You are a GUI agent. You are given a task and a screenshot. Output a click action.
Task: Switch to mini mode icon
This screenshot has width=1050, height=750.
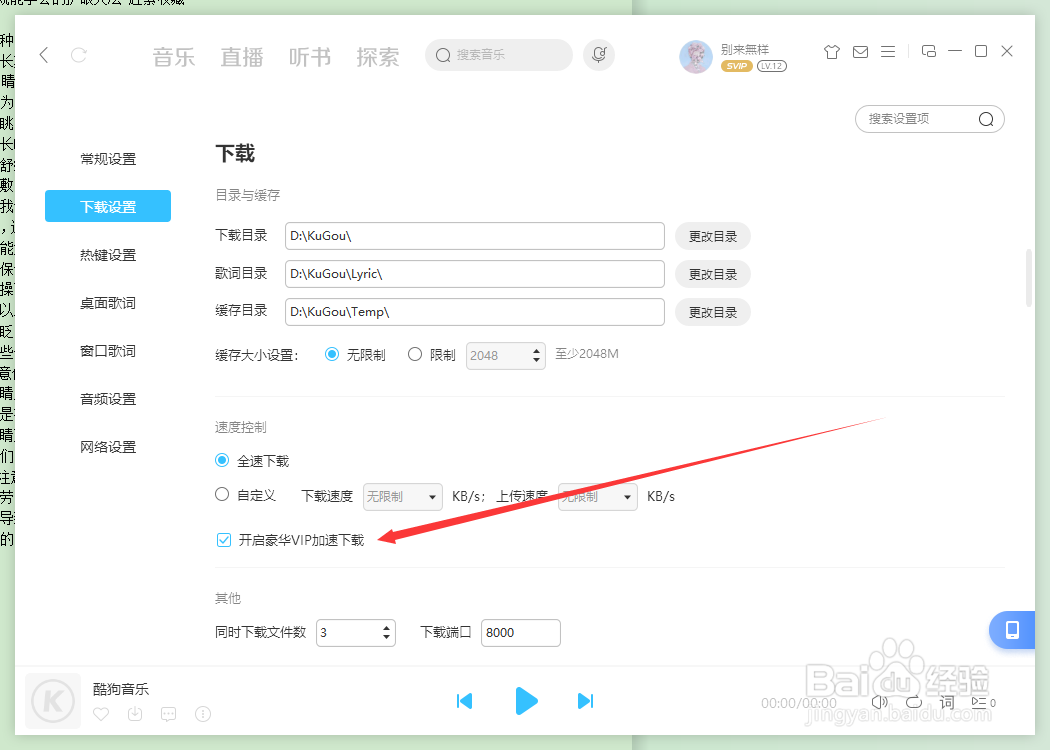pyautogui.click(x=929, y=51)
